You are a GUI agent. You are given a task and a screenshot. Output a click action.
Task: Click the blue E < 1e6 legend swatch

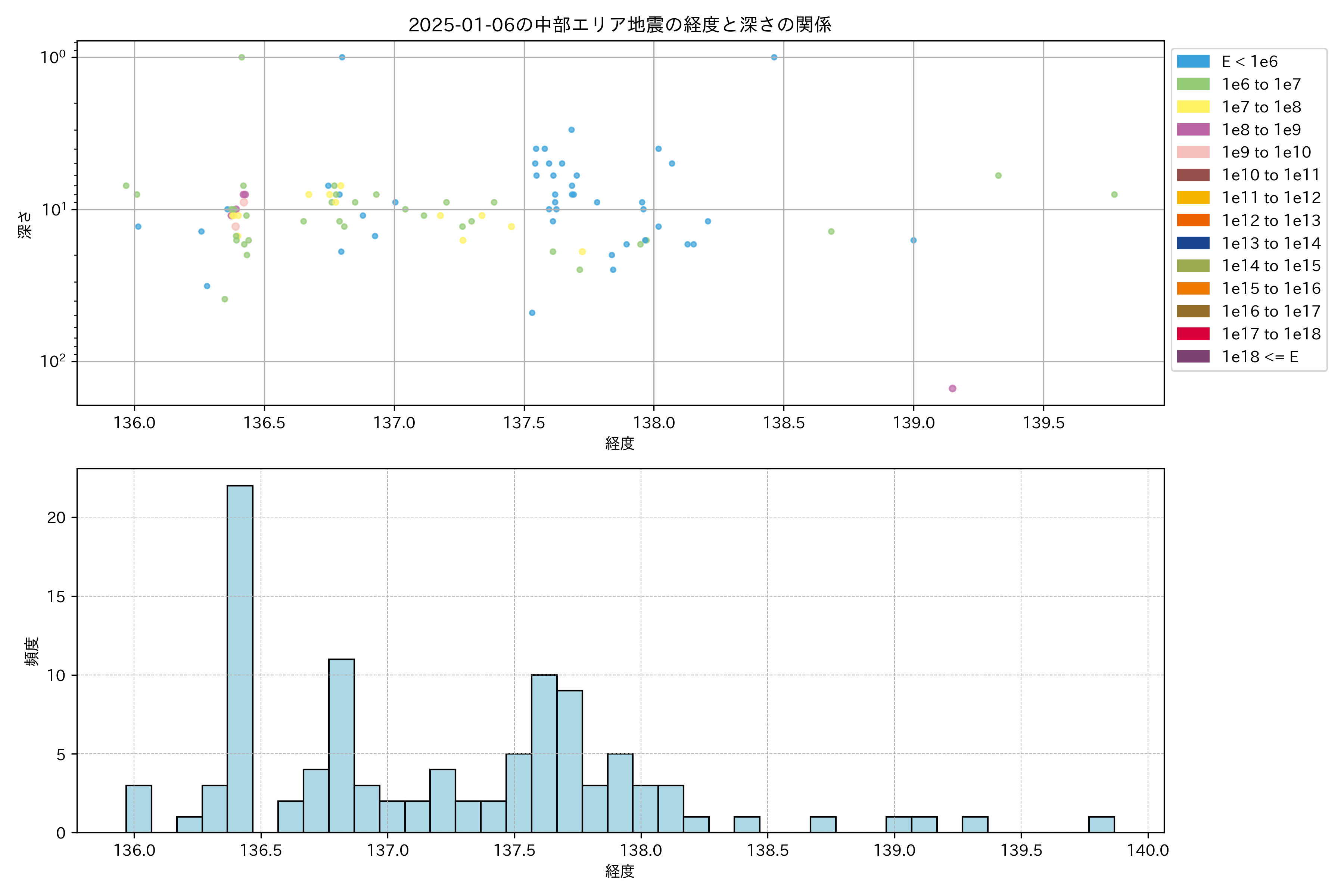click(1192, 62)
